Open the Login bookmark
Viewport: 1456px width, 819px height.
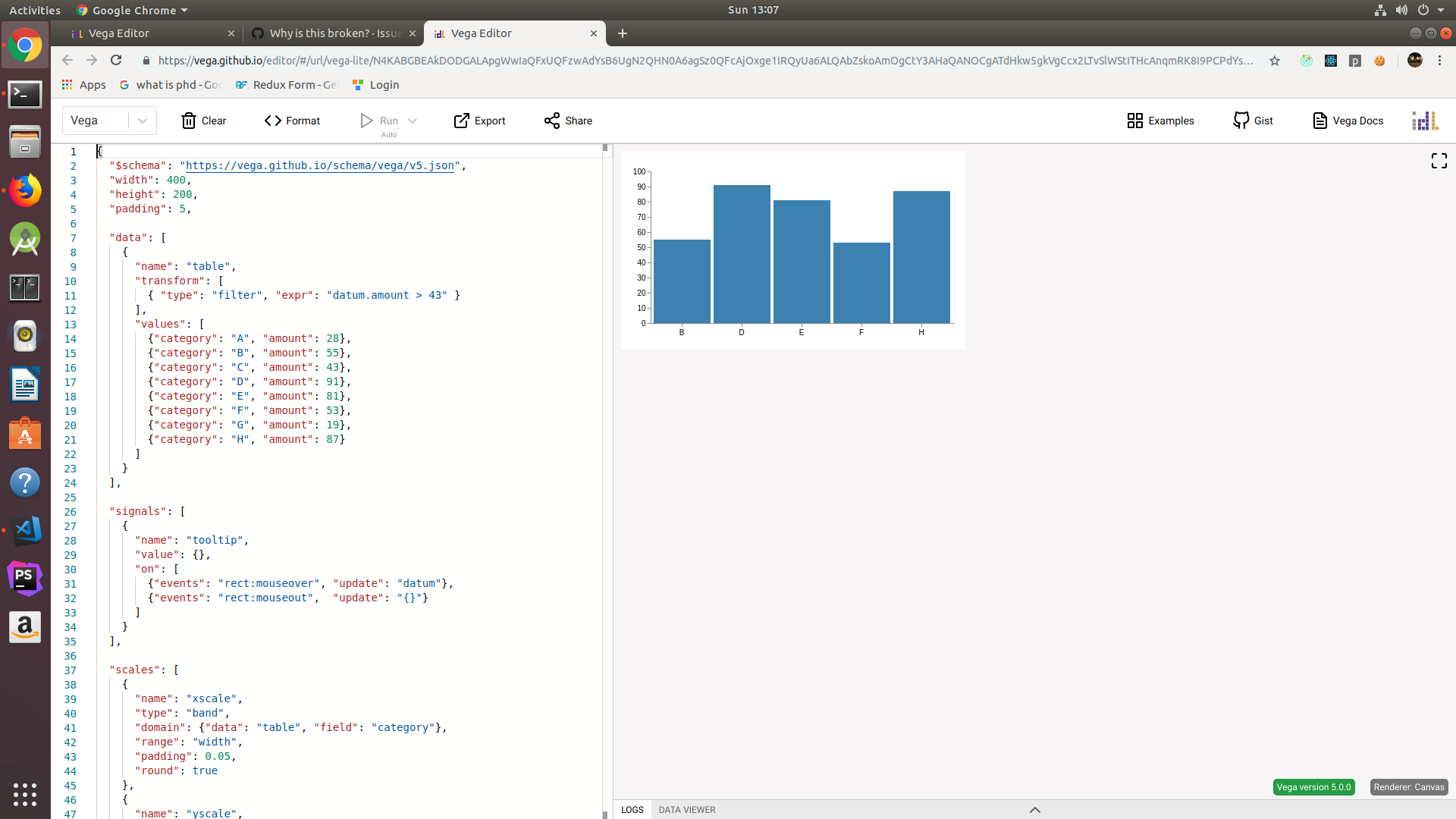click(x=376, y=85)
